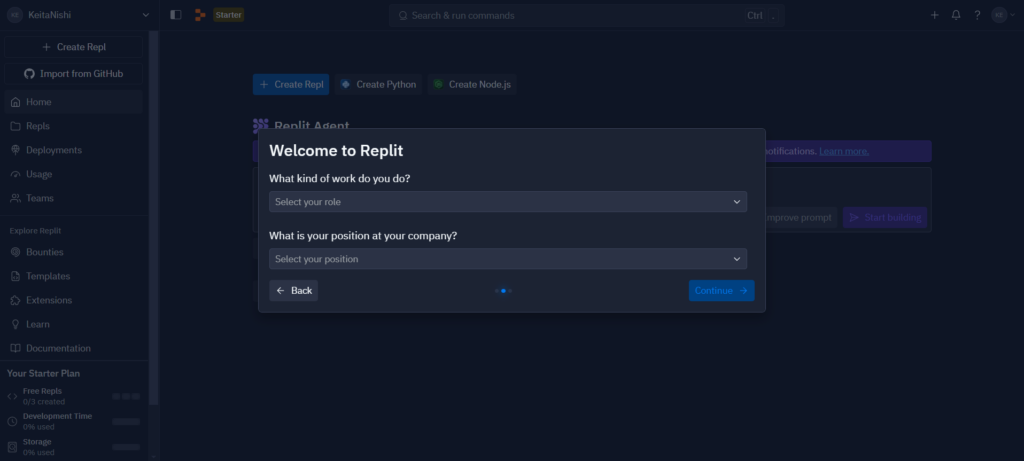Click the Usage gauge icon
The height and width of the screenshot is (461, 1024).
[16, 174]
